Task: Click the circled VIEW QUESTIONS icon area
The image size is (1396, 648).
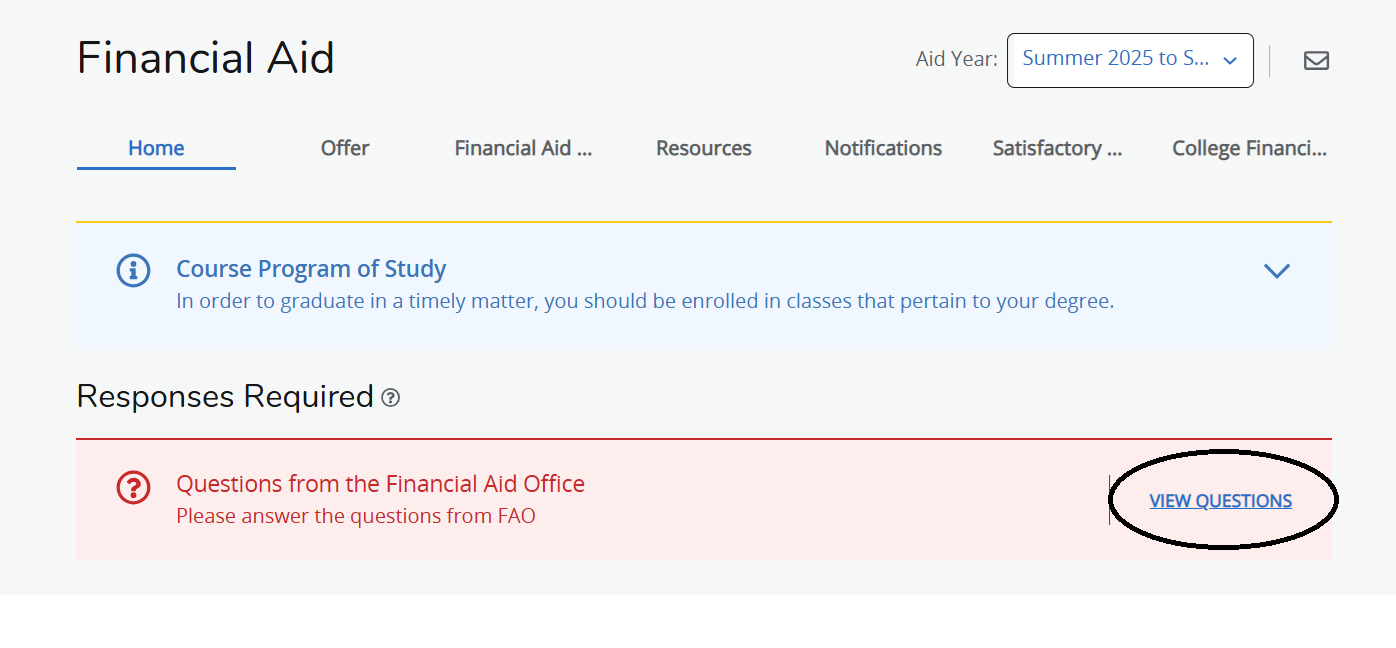Action: [x=1220, y=500]
